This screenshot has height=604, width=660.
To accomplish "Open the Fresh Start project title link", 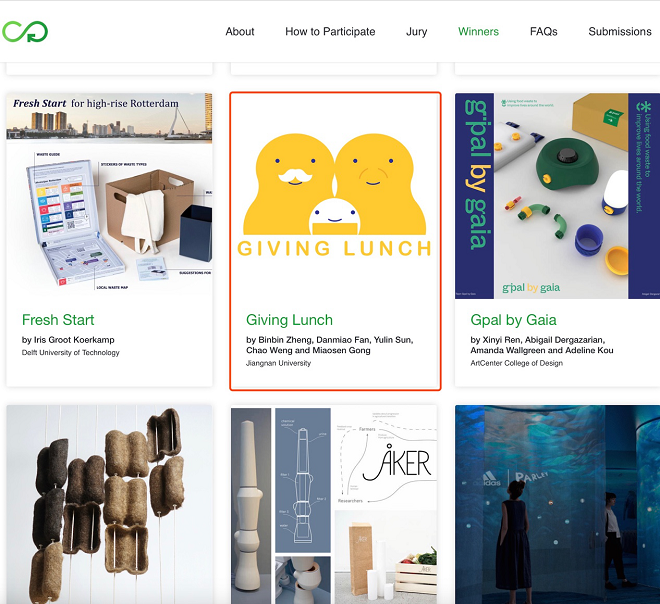I will tap(58, 320).
